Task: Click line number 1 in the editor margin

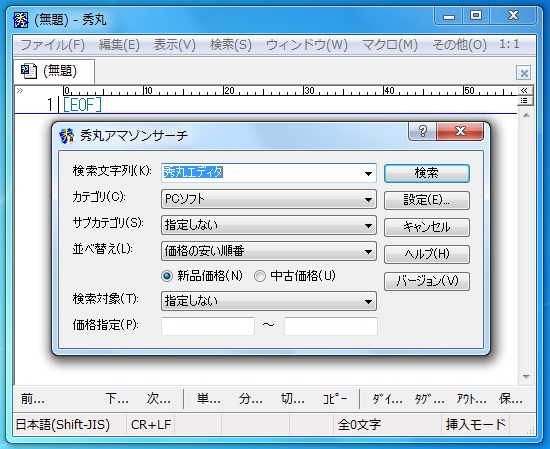Action: [x=50, y=105]
